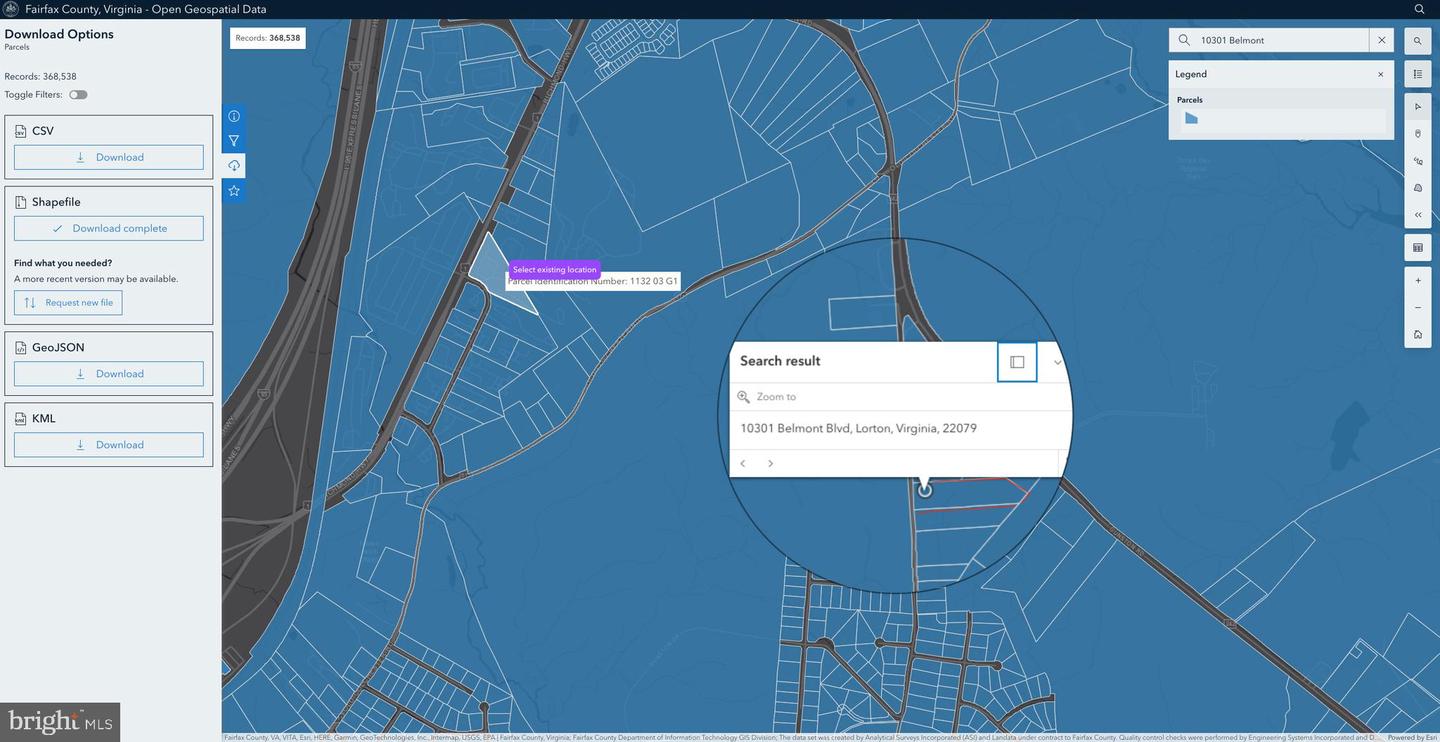Open the filter funnel panel
The width and height of the screenshot is (1440, 742).
pos(234,141)
